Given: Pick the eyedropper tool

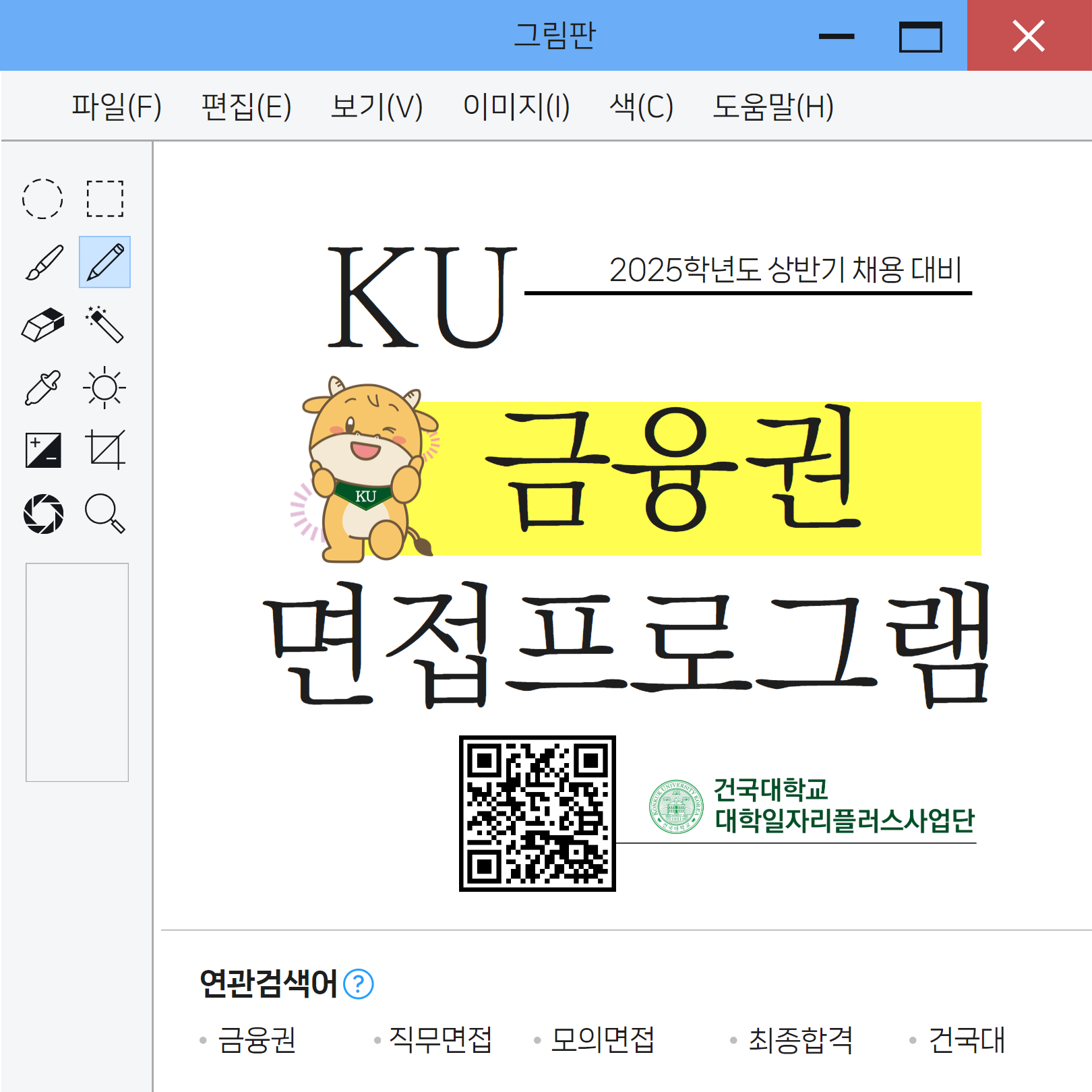Looking at the screenshot, I should (x=43, y=388).
